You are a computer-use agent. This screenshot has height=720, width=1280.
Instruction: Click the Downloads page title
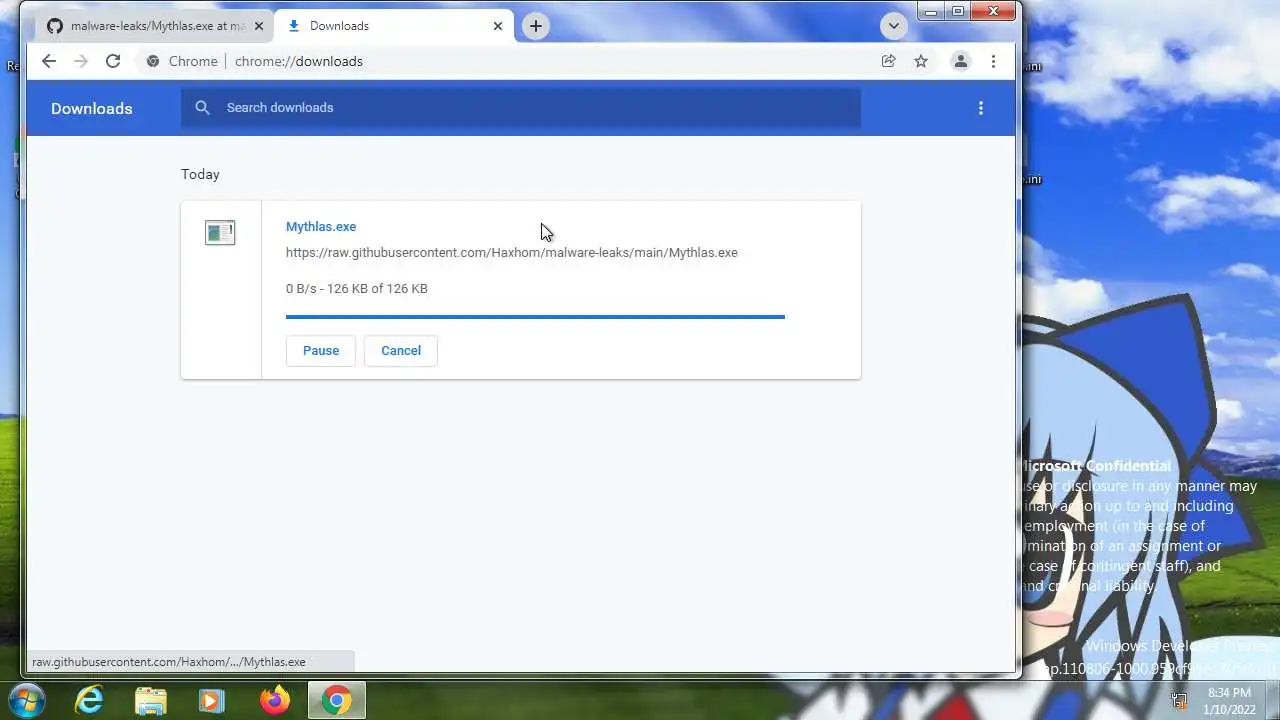pos(92,108)
